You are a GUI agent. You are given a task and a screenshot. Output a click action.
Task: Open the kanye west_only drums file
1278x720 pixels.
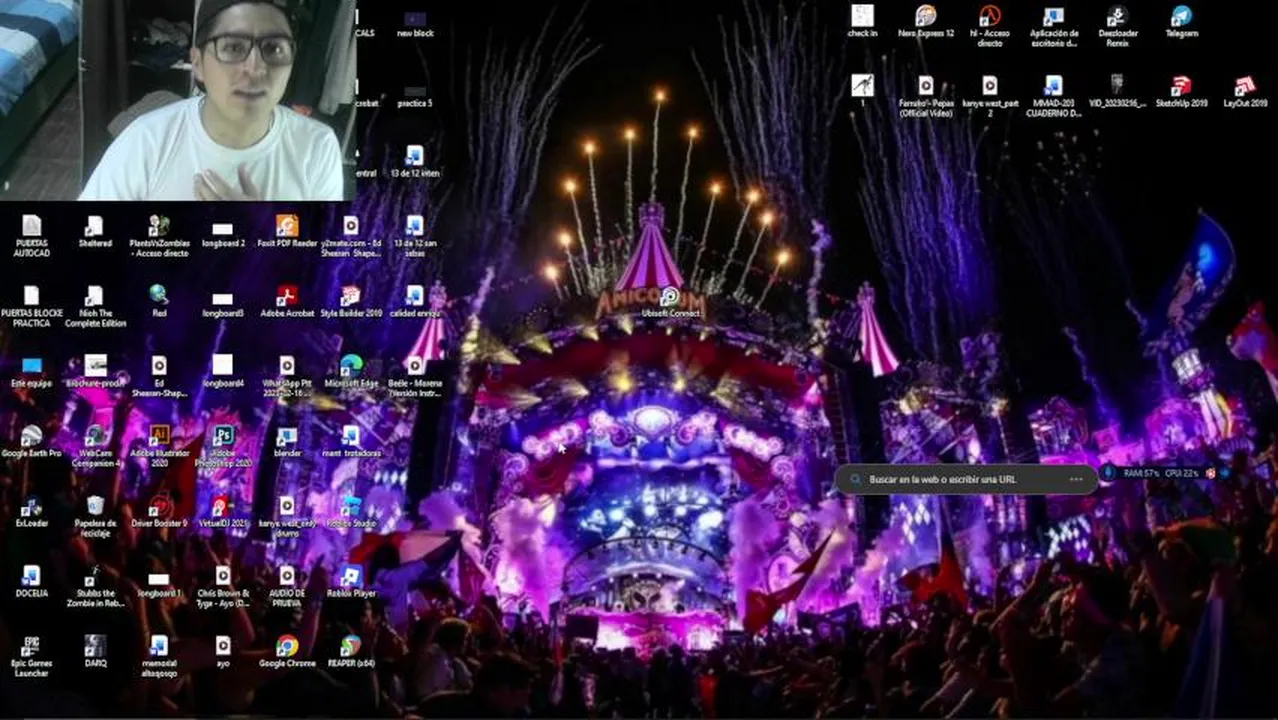click(287, 516)
